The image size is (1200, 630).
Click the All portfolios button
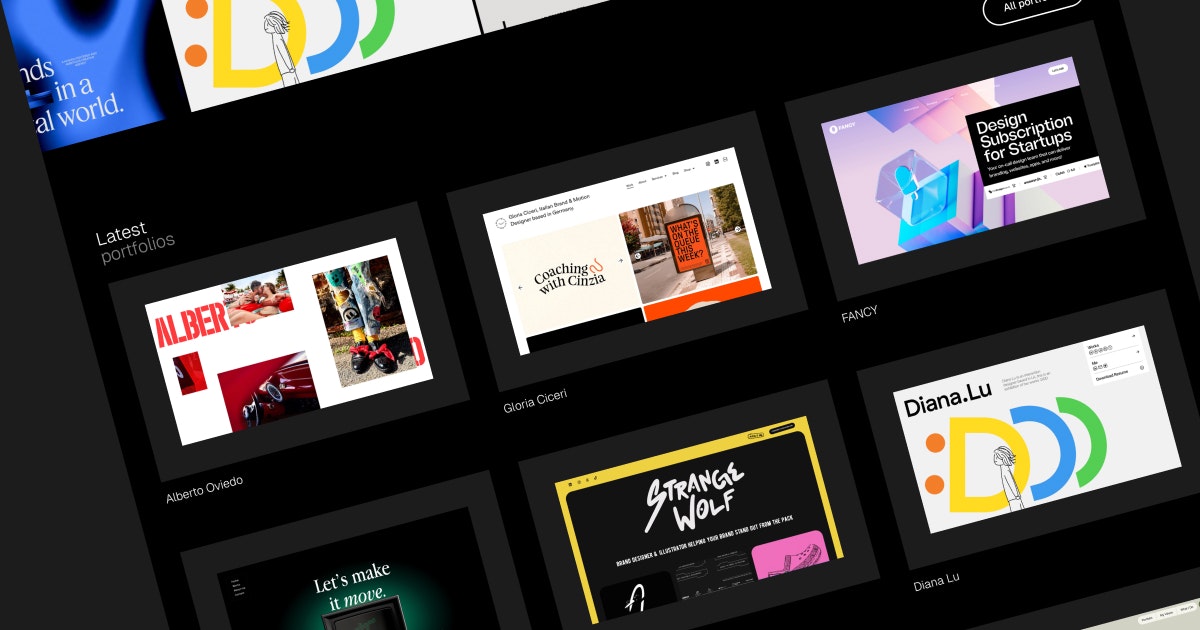(x=1032, y=7)
